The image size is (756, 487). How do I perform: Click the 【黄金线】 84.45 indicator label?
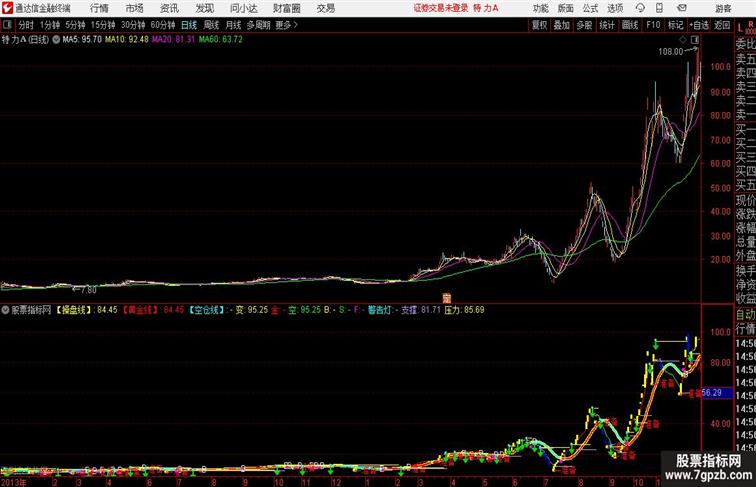click(152, 310)
